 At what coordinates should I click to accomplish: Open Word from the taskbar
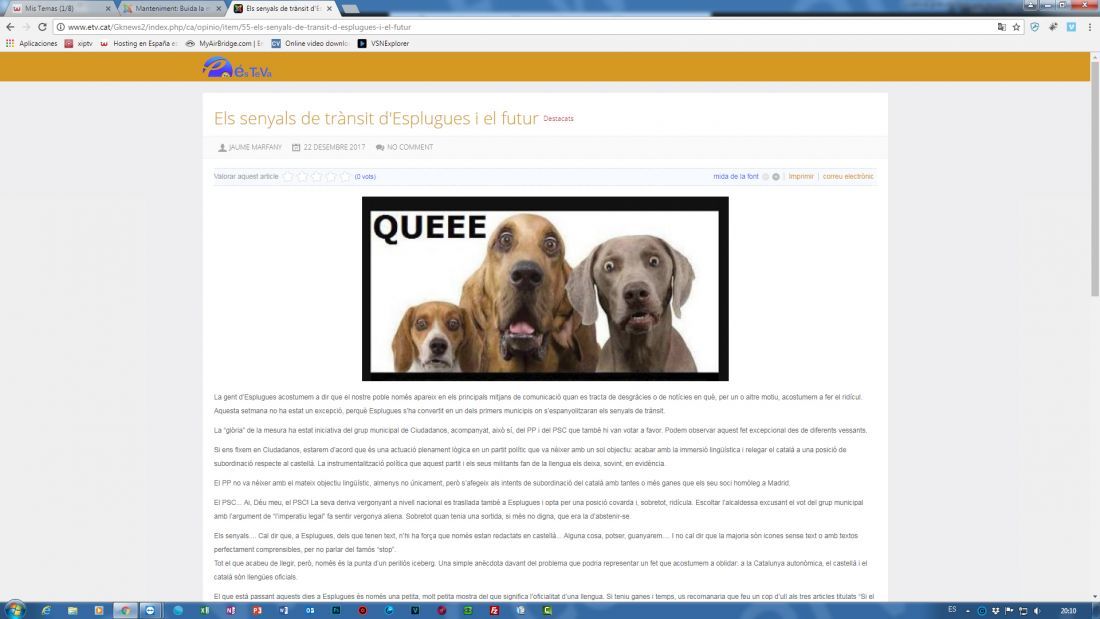click(x=283, y=611)
